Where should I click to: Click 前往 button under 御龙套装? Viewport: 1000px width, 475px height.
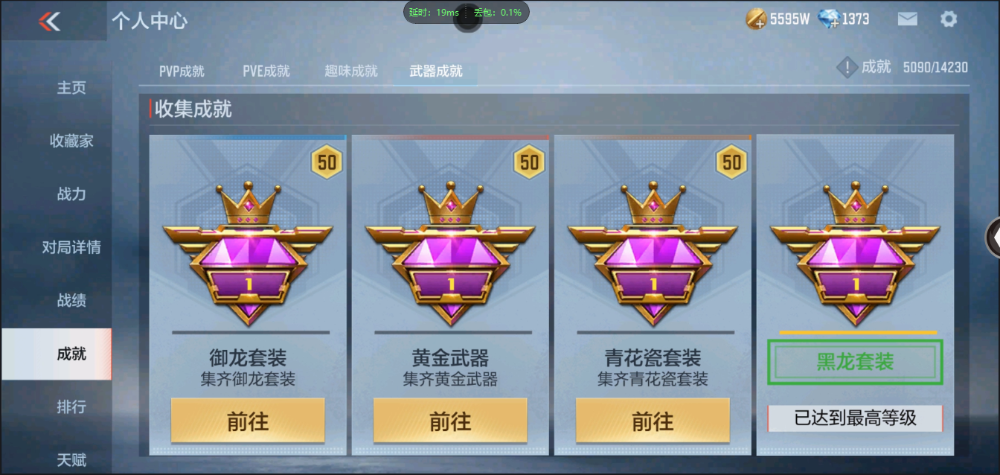247,421
